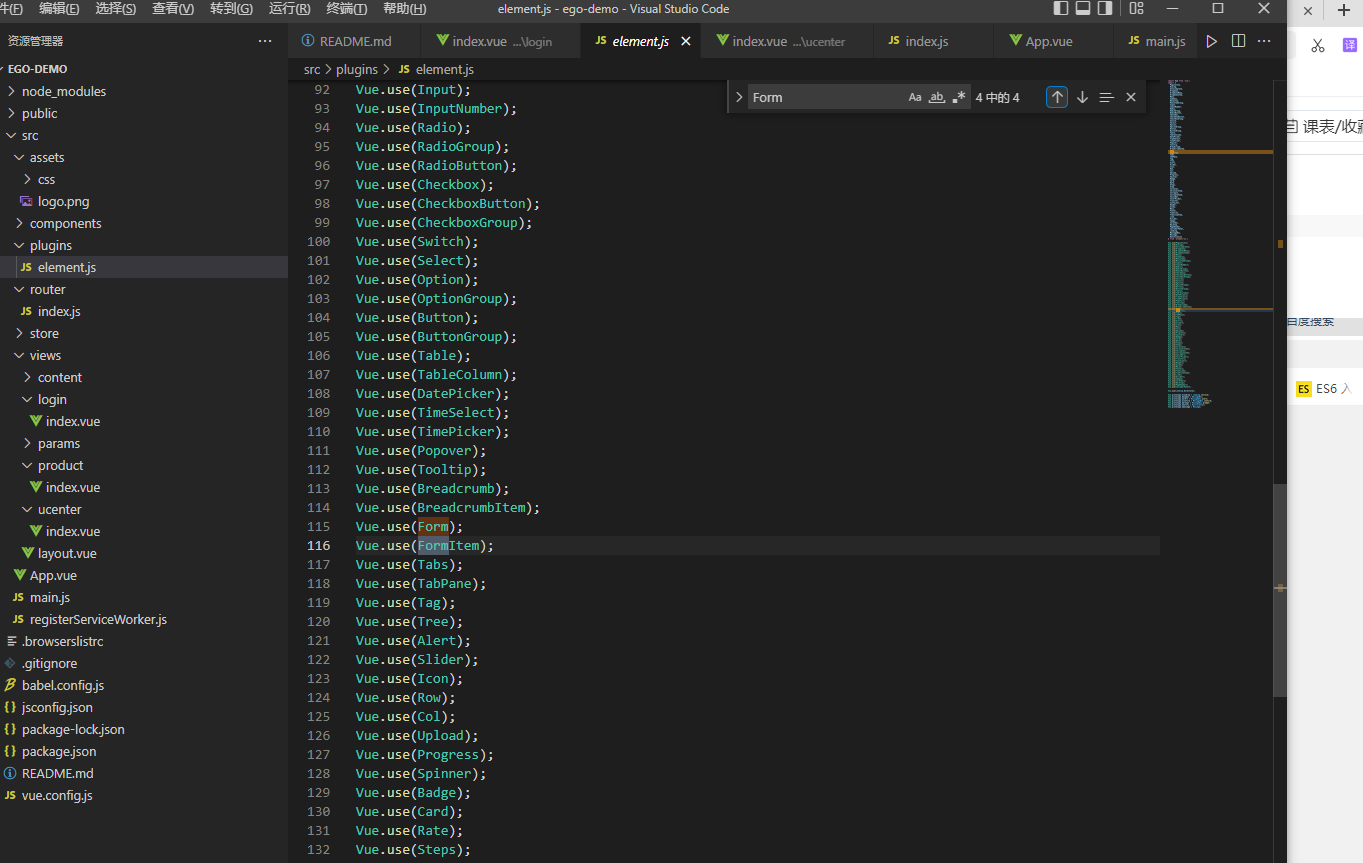The width and height of the screenshot is (1363, 863).
Task: Open the 转到(G) menu
Action: coord(231,8)
